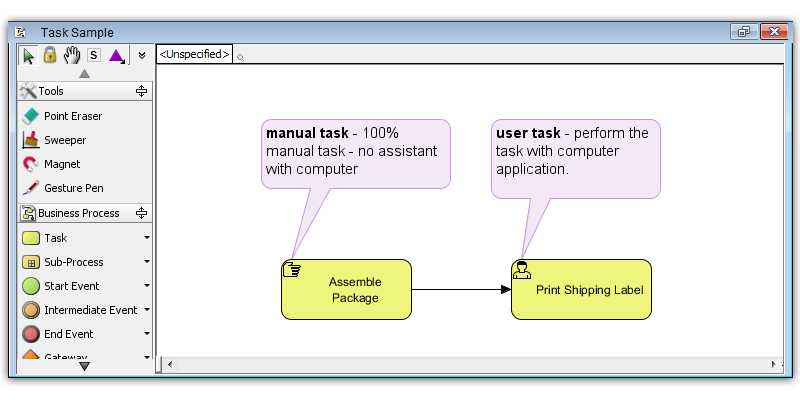
Task: Select the Assemble Package task
Action: (346, 289)
